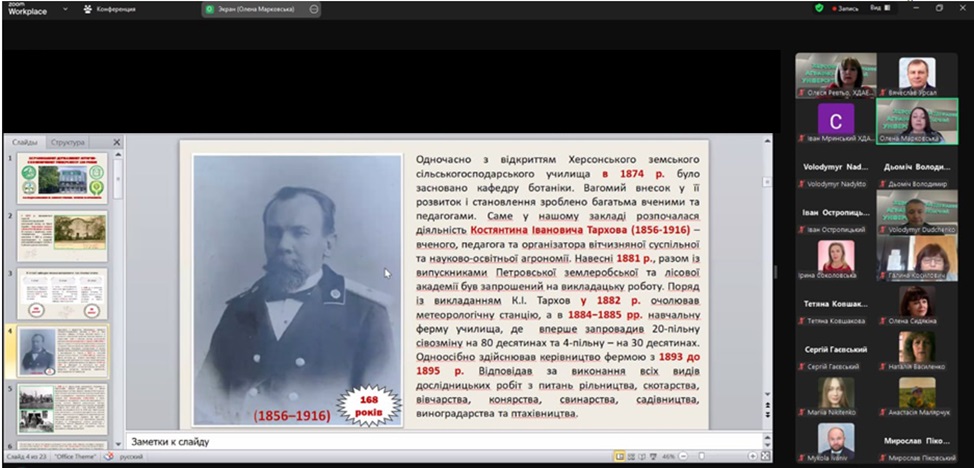Click the options circle icon on the screen share tab
The width and height of the screenshot is (974, 468).
point(314,9)
